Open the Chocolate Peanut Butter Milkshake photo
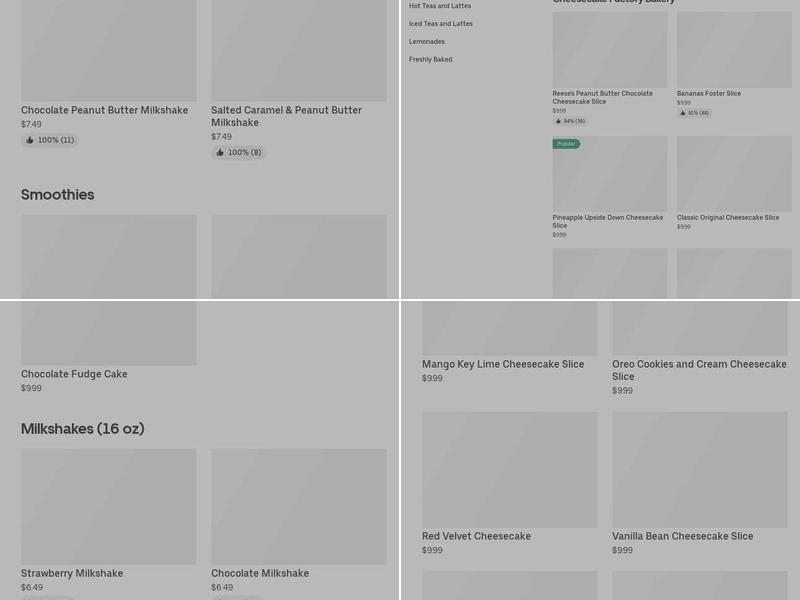Screen dimensions: 800x600 (x=109, y=50)
